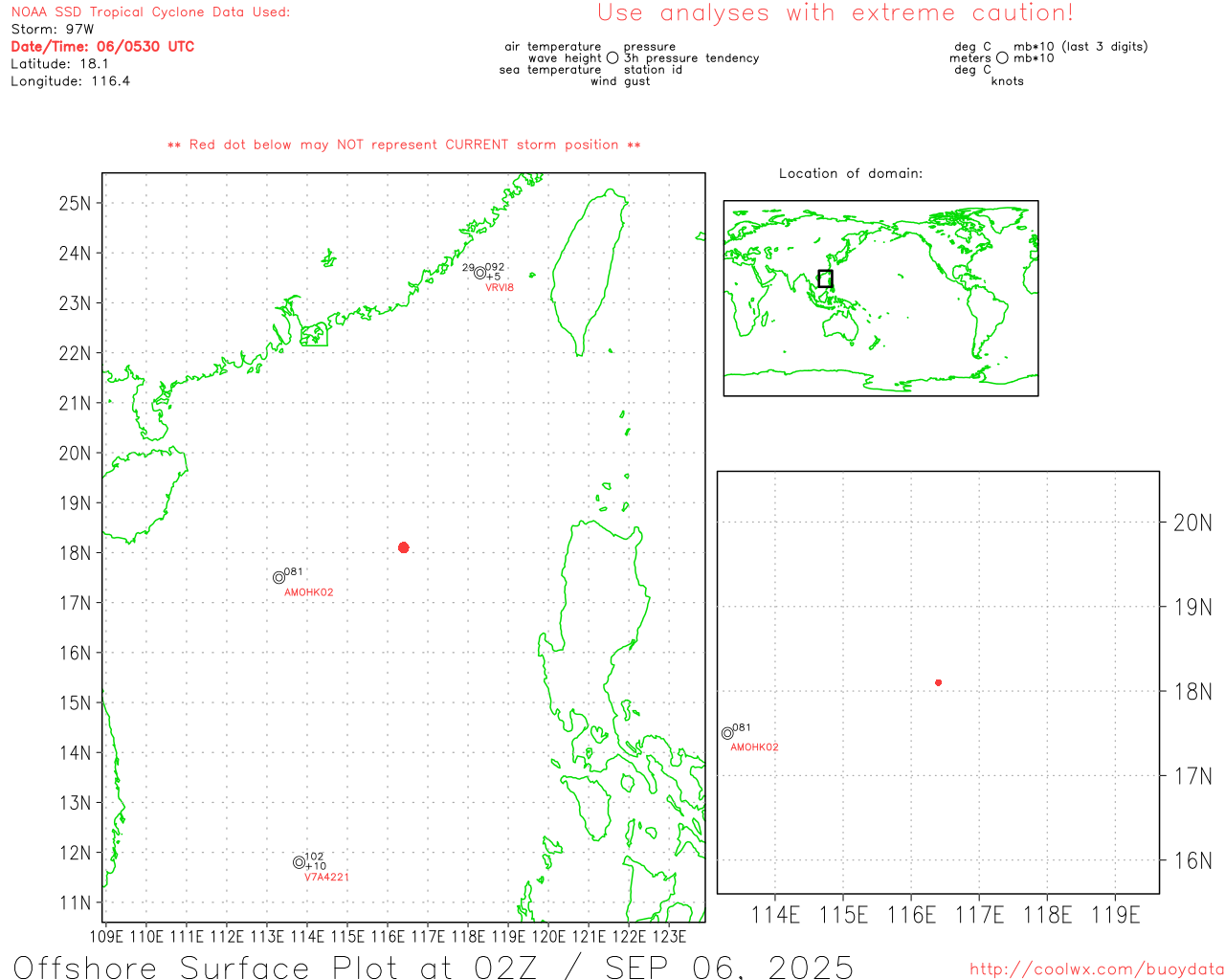Click the '25N' latitude axis label

click(x=75, y=203)
